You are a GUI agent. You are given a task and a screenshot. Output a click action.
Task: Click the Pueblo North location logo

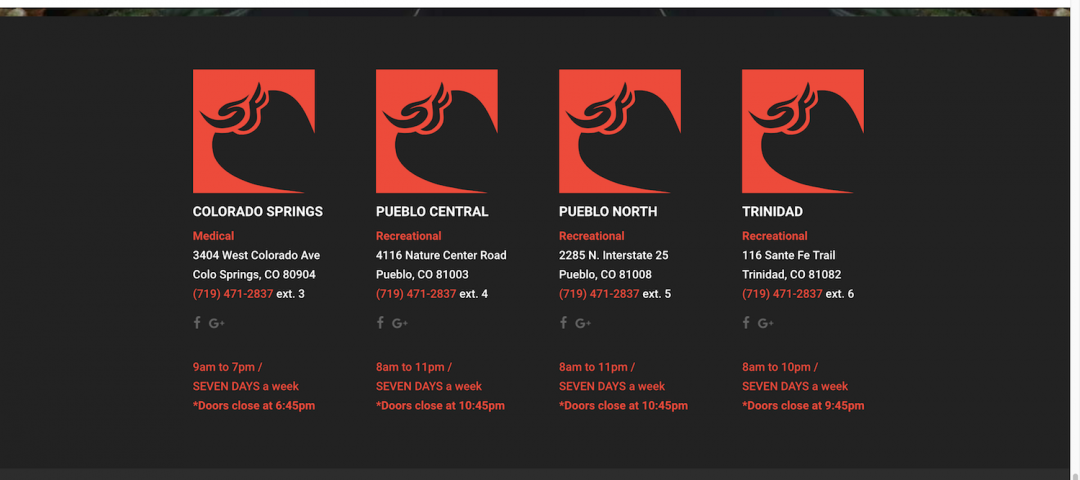pyautogui.click(x=620, y=131)
